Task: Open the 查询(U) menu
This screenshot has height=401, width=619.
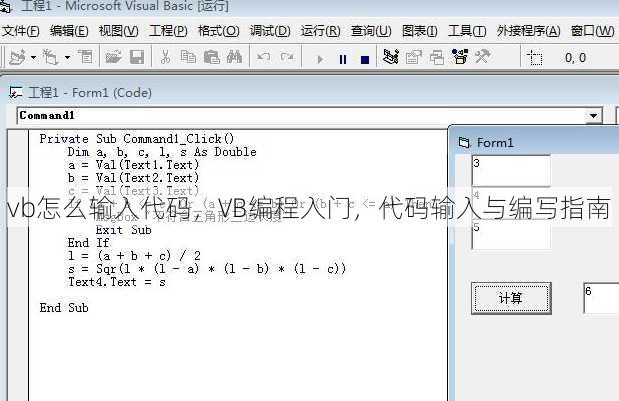Action: coord(371,31)
